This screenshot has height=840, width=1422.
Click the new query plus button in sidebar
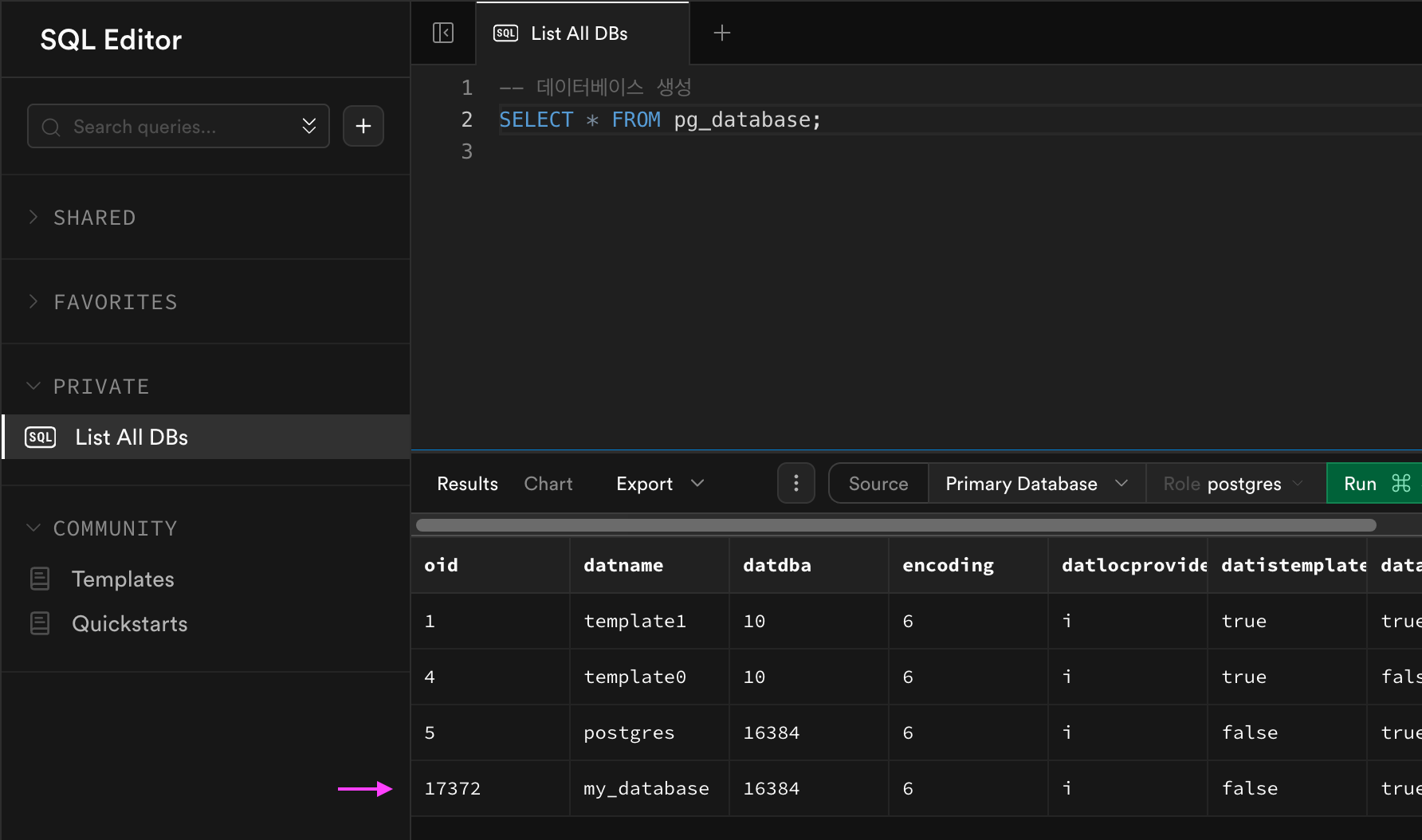(x=363, y=126)
